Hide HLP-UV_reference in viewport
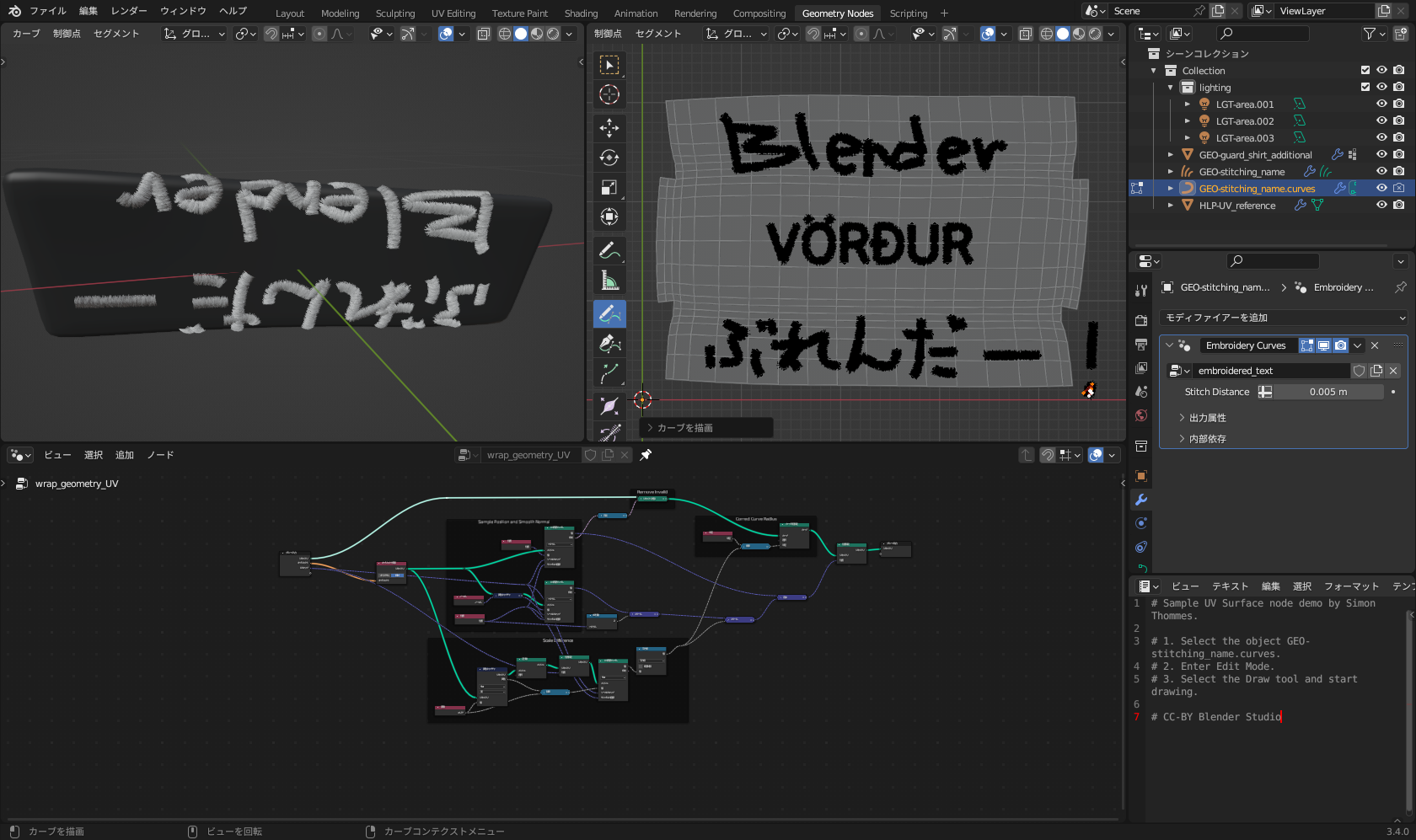 pos(1382,206)
